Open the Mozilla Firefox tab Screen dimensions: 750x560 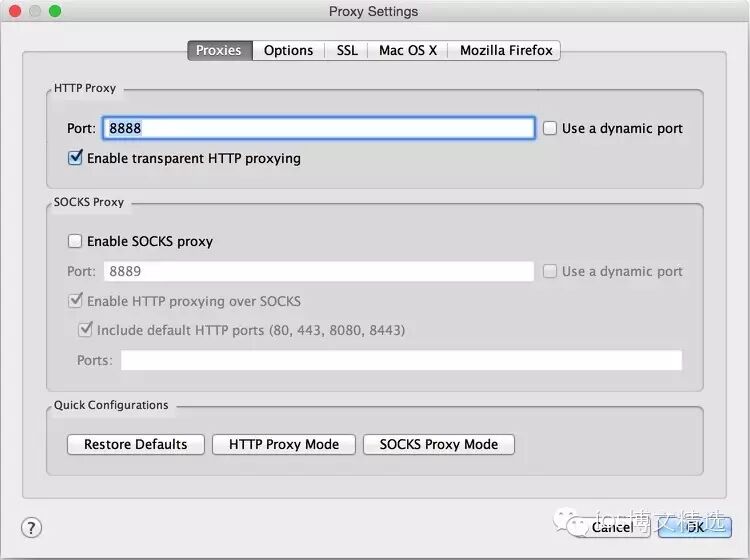[505, 50]
